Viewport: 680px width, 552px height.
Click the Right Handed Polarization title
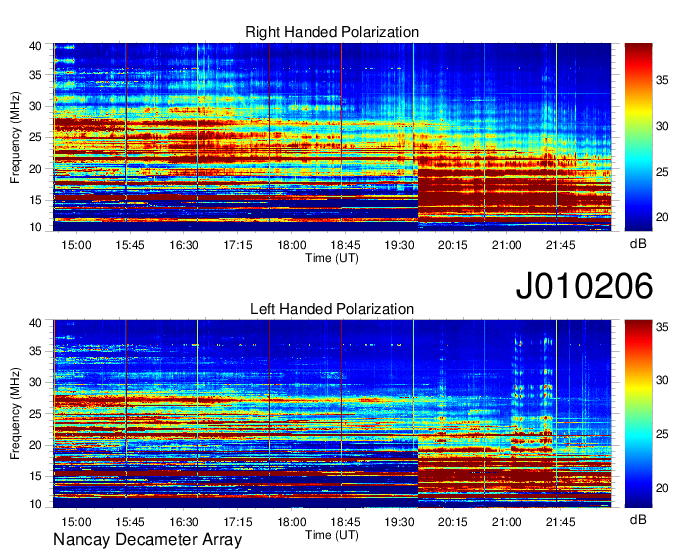(x=332, y=32)
